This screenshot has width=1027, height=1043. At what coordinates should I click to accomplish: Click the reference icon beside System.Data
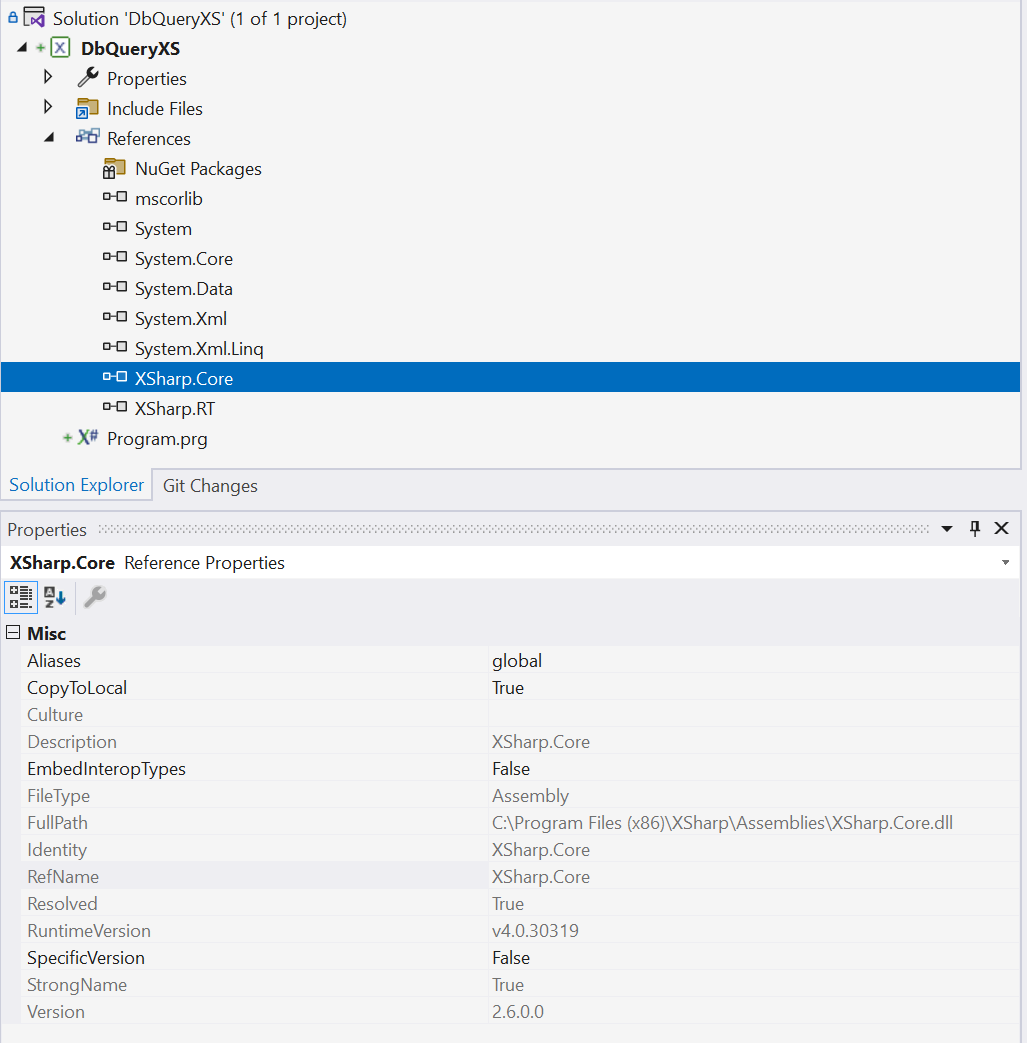tap(114, 287)
